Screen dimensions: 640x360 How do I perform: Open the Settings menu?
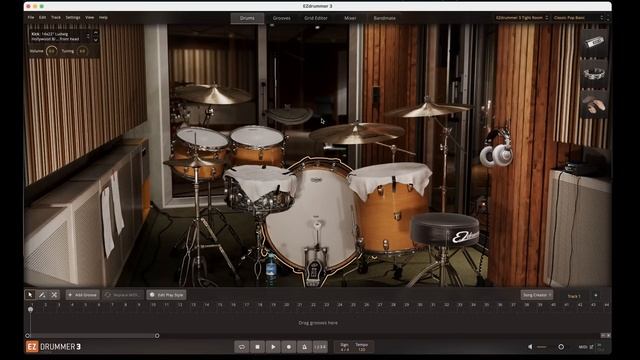point(73,18)
